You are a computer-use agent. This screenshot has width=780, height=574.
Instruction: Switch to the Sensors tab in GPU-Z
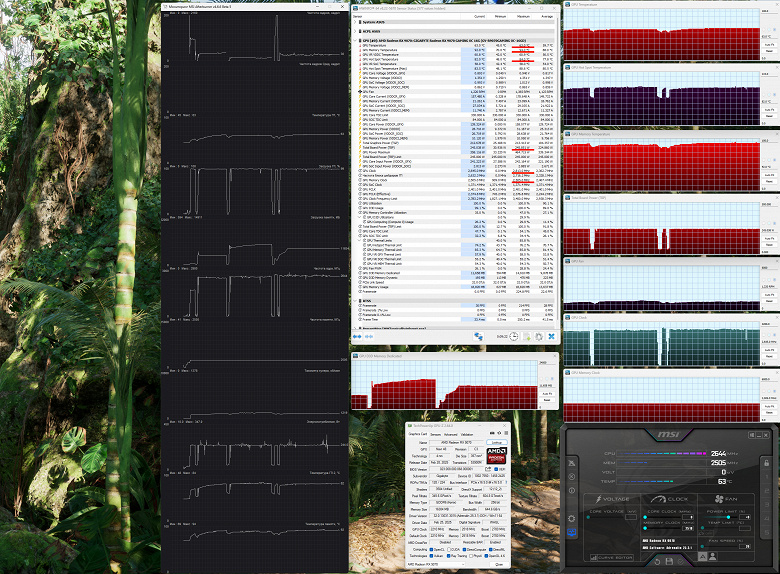coord(435,434)
